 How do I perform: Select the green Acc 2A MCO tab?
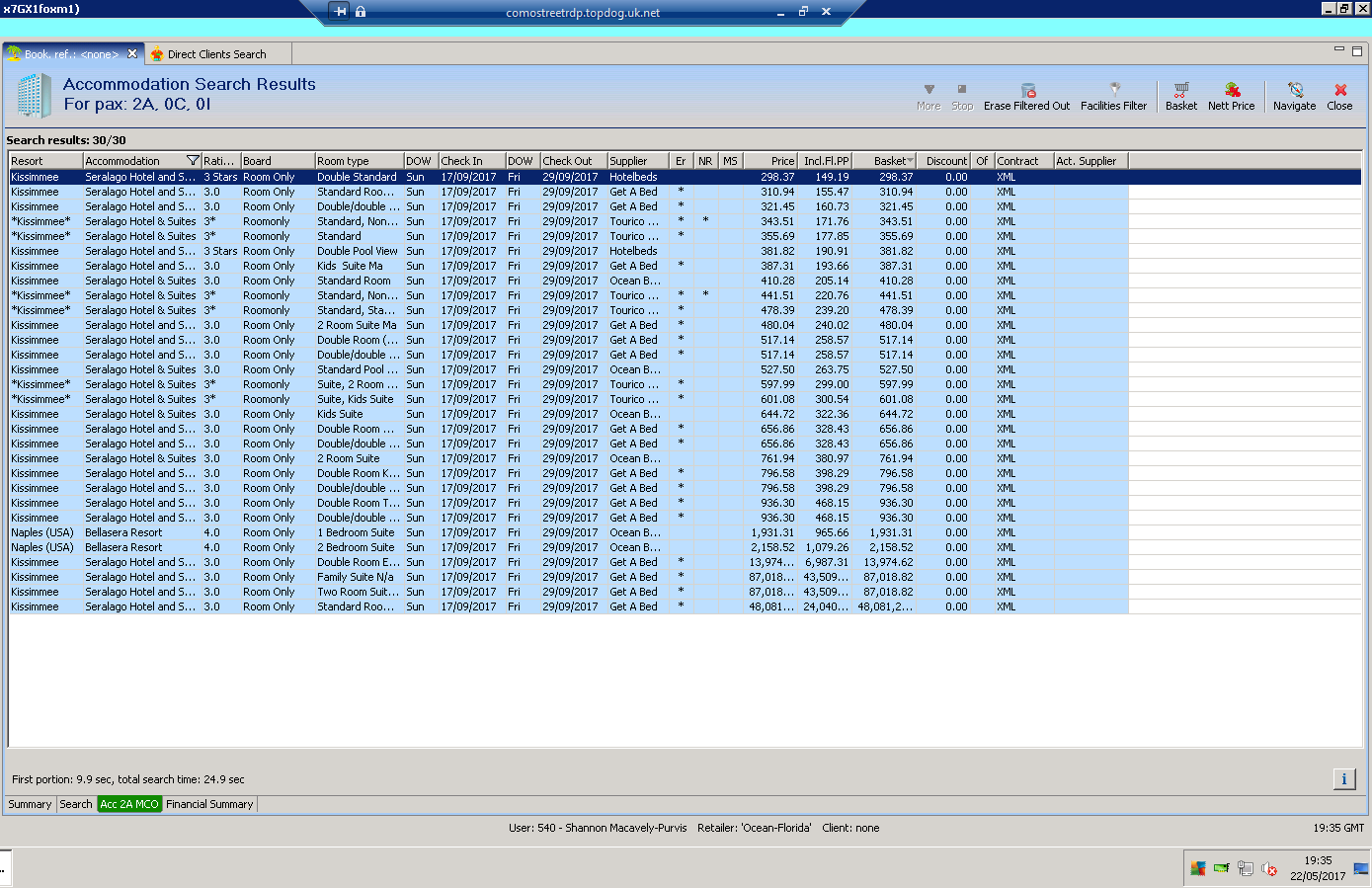pos(129,804)
